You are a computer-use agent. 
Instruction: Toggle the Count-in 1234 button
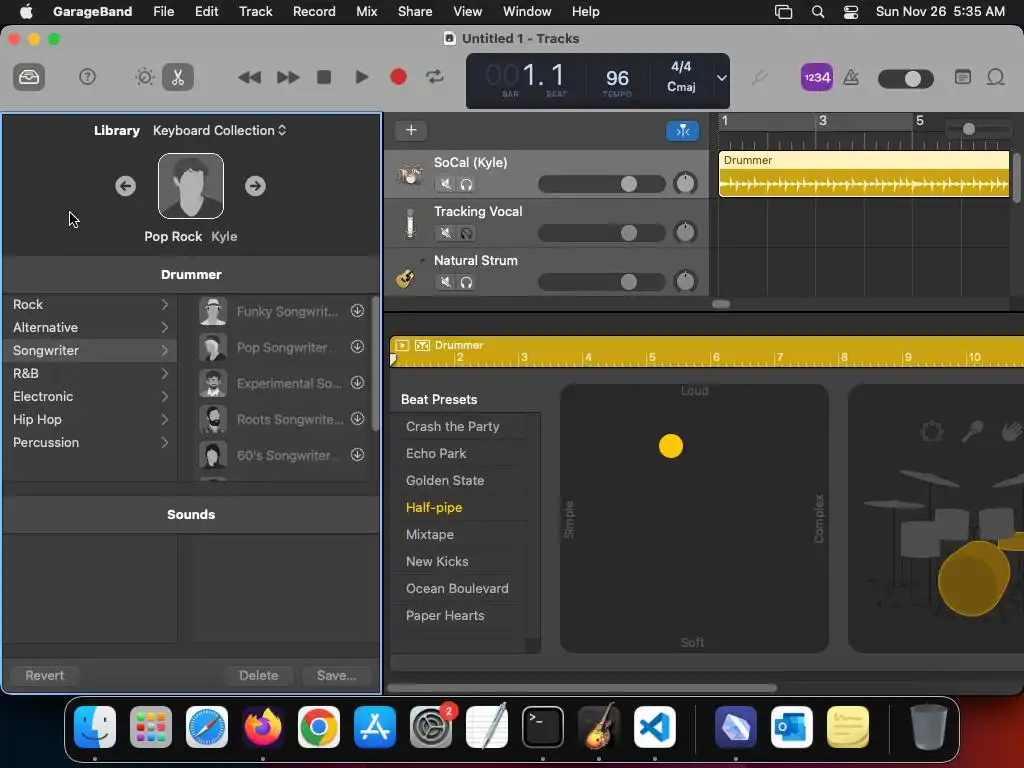pos(816,78)
